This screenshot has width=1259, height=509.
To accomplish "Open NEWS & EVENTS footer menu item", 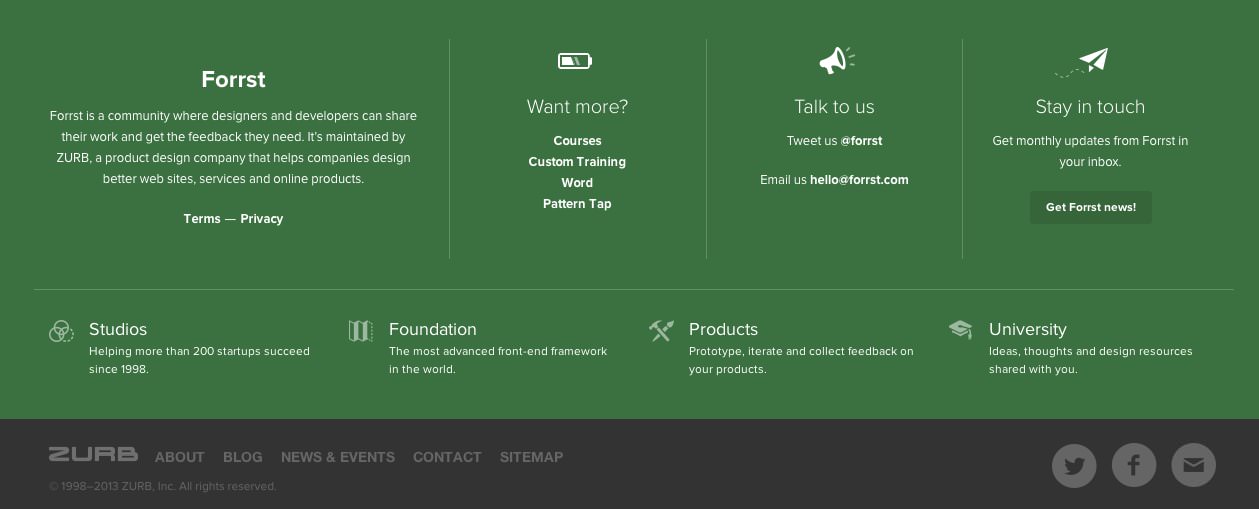I will (x=338, y=457).
